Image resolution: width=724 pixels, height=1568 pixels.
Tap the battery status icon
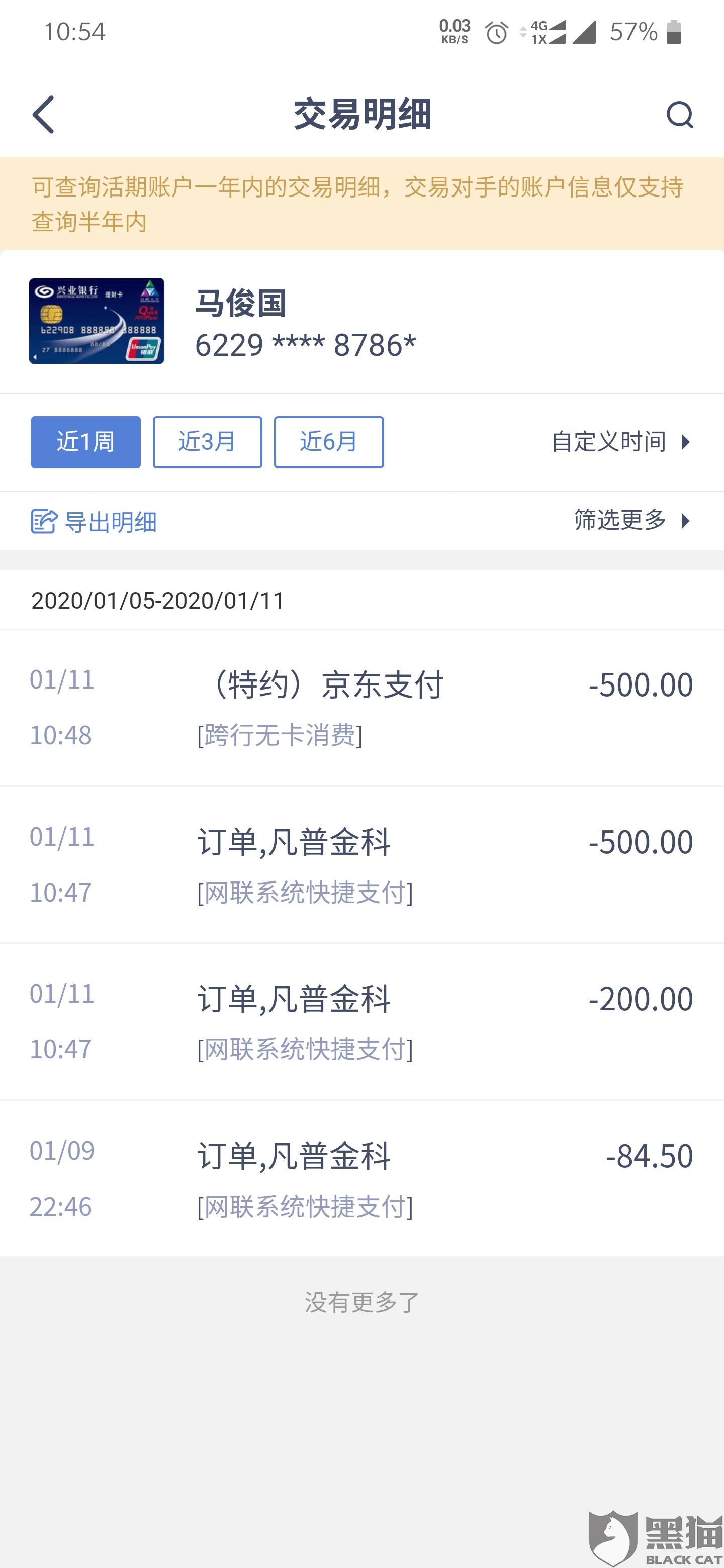pos(673,32)
